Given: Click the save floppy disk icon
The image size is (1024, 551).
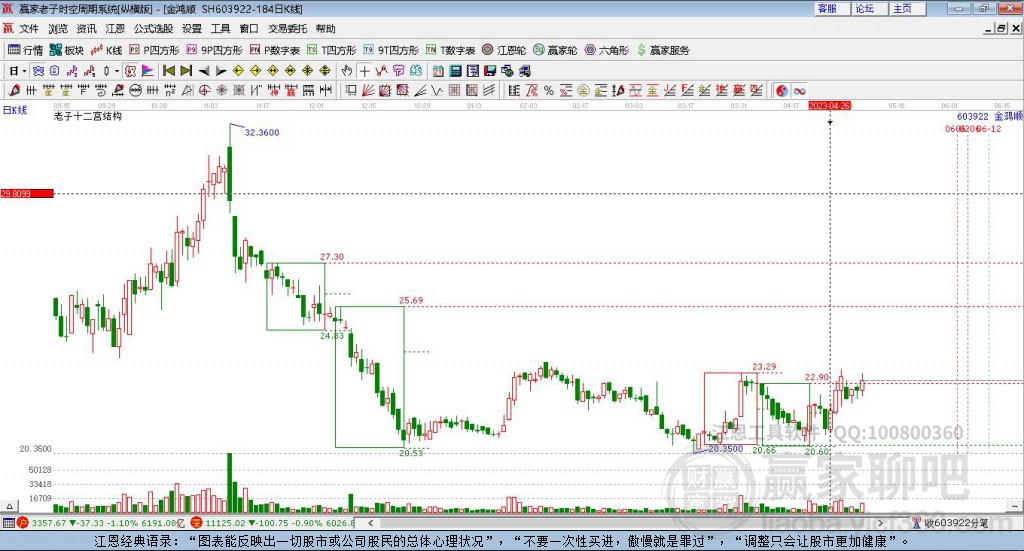Looking at the screenshot, I should (490, 71).
